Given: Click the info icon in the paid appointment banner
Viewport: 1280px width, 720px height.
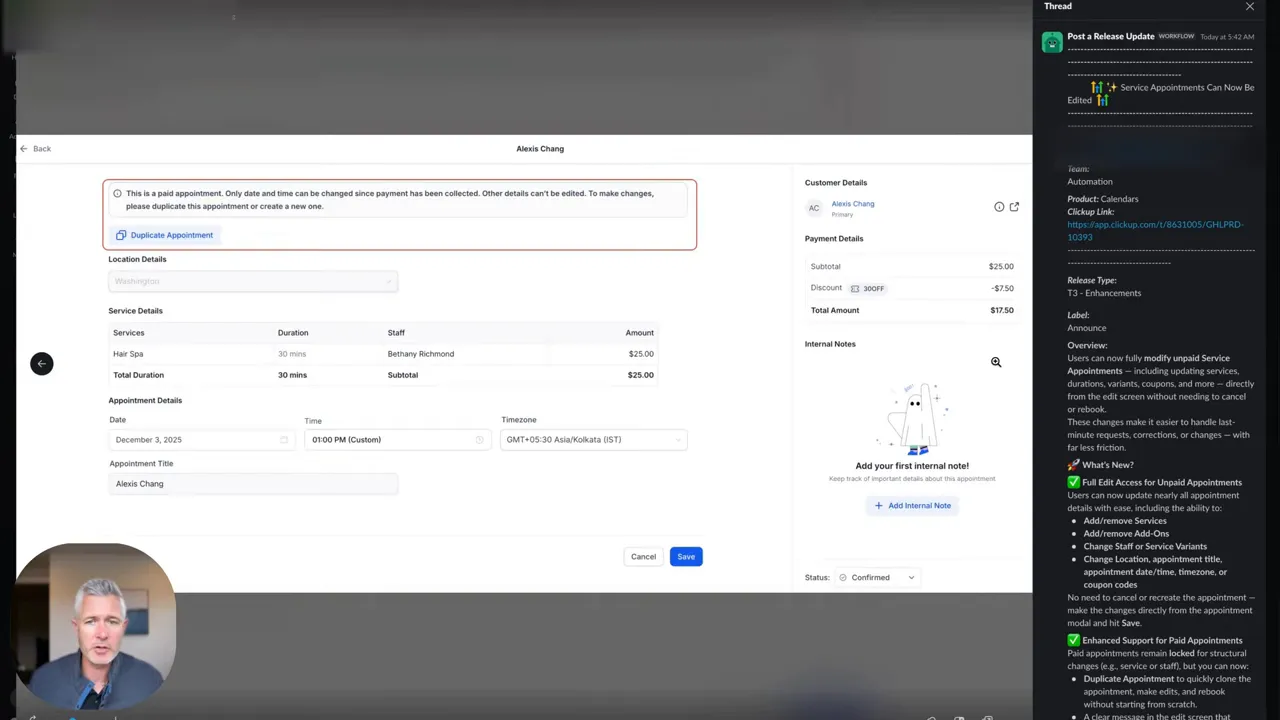Looking at the screenshot, I should [117, 193].
